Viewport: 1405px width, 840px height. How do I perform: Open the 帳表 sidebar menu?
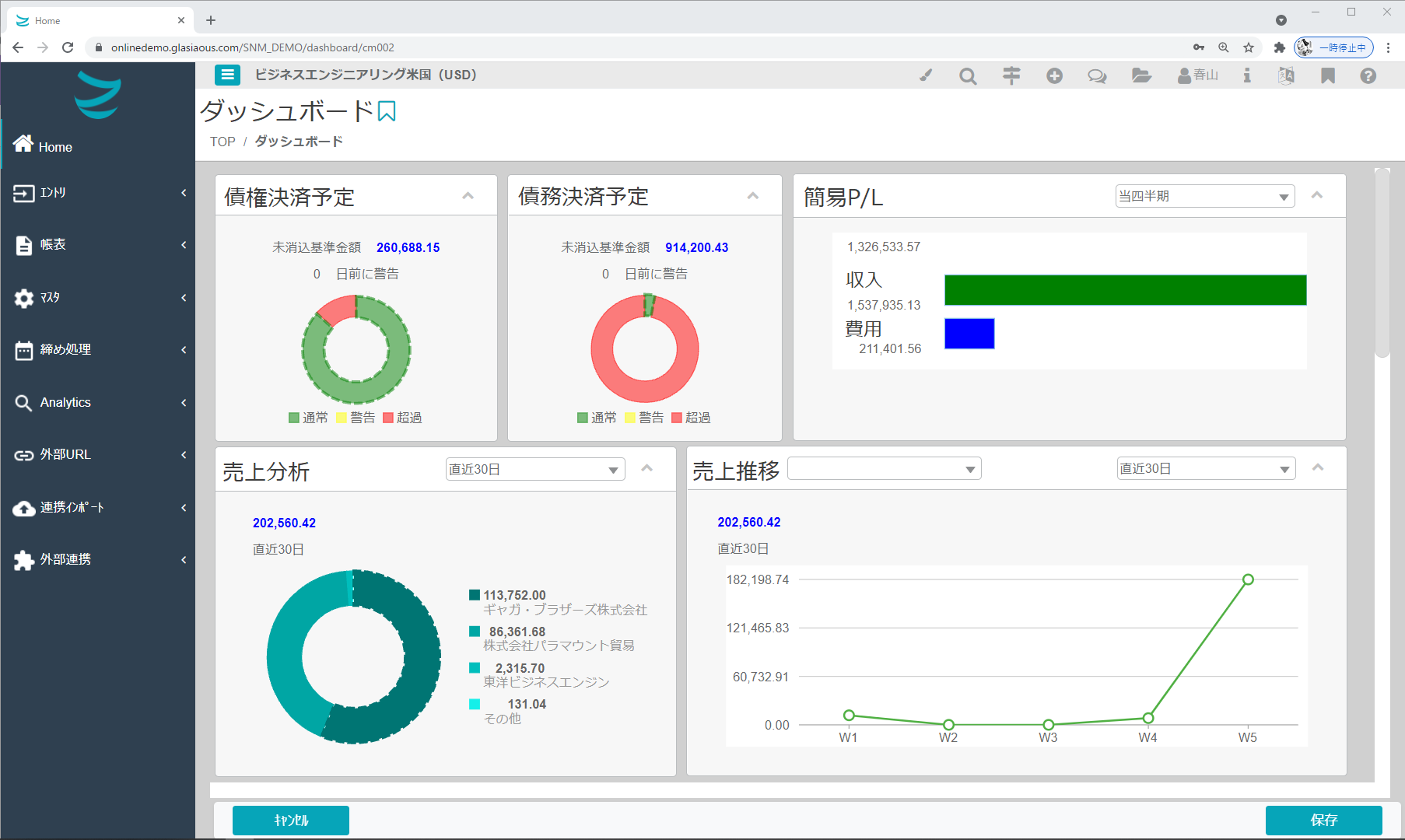click(x=97, y=245)
